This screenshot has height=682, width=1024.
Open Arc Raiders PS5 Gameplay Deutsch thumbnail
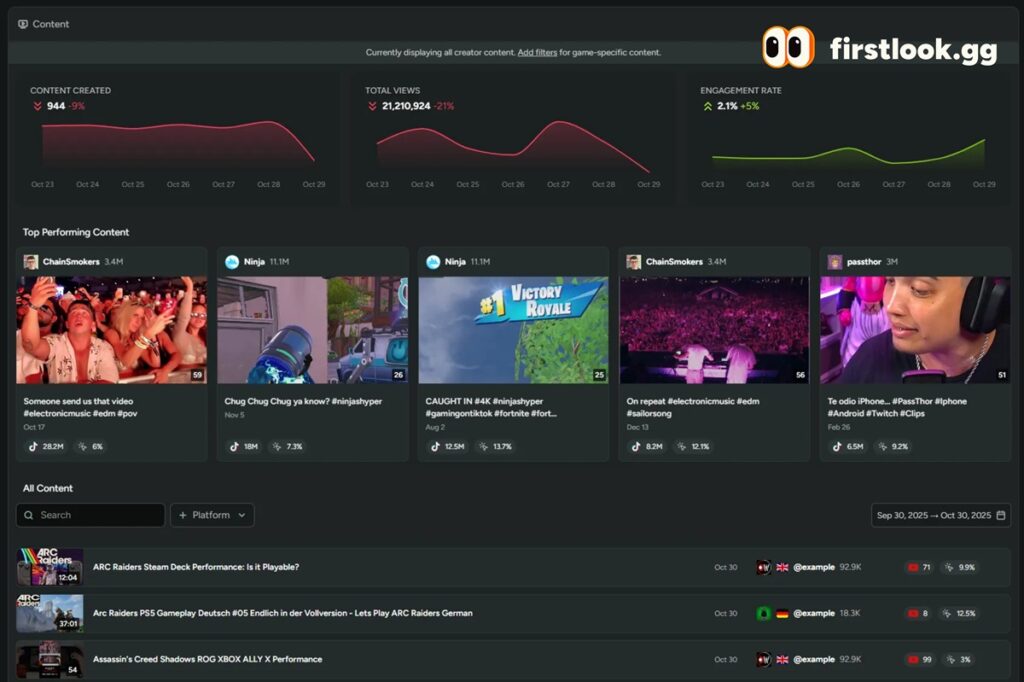point(50,613)
